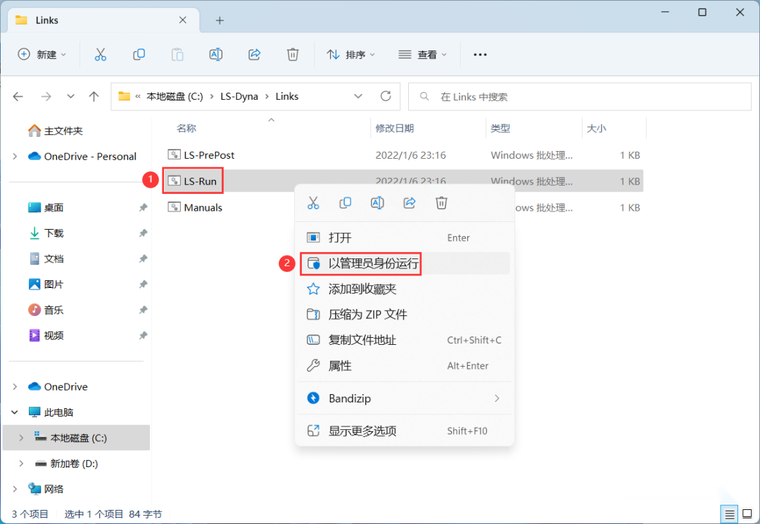The image size is (760, 524).
Task: Open the See more ellipsis toolbar menu
Action: 480,54
